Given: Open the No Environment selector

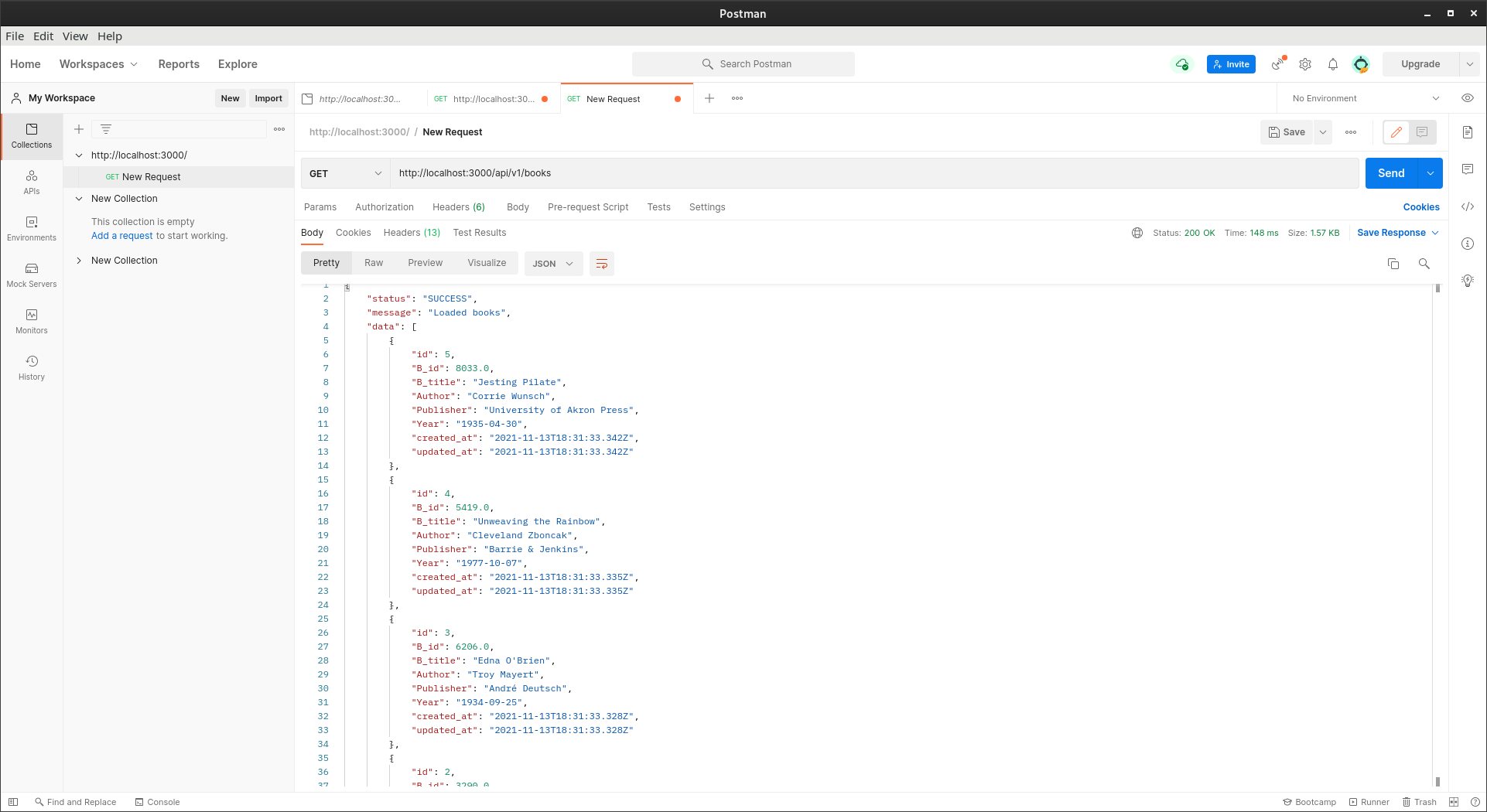Looking at the screenshot, I should point(1365,98).
